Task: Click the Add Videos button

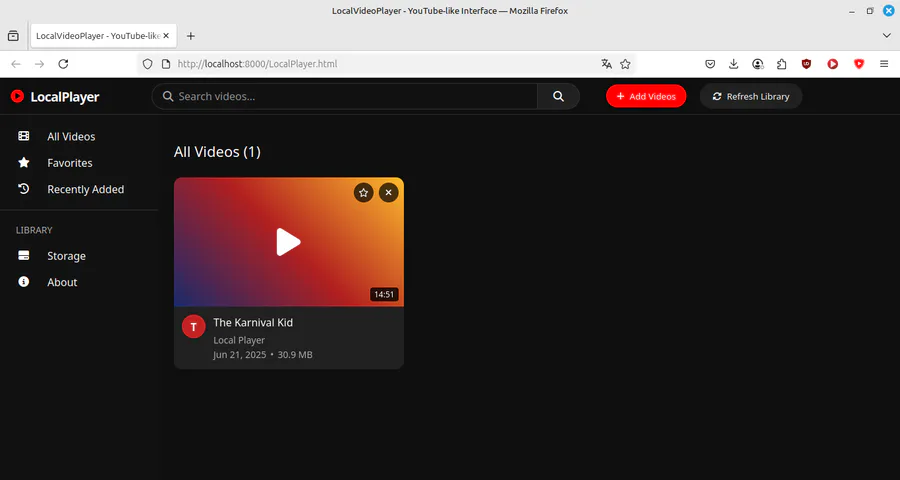Action: click(646, 96)
